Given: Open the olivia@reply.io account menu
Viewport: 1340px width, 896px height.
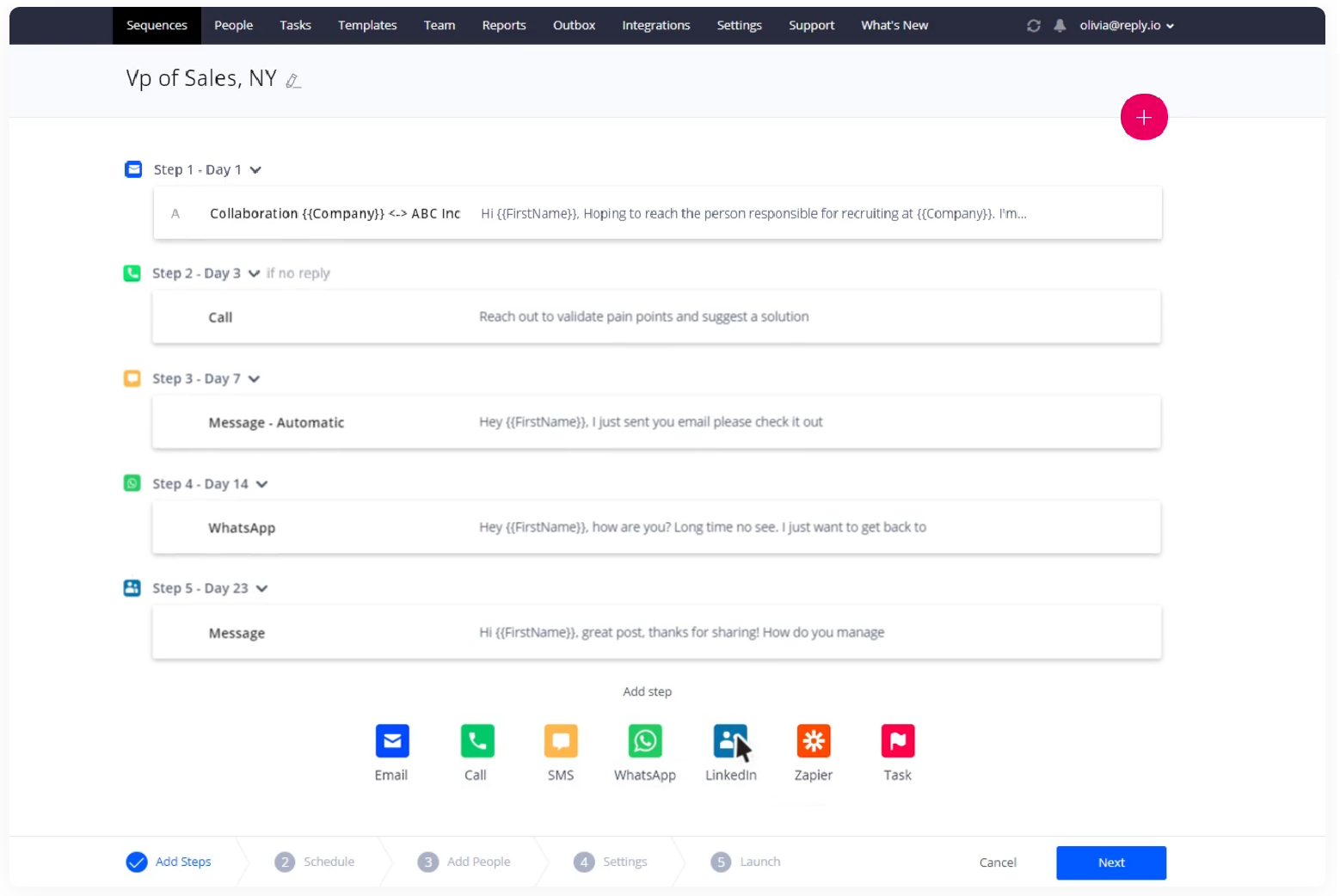Looking at the screenshot, I should (x=1126, y=26).
